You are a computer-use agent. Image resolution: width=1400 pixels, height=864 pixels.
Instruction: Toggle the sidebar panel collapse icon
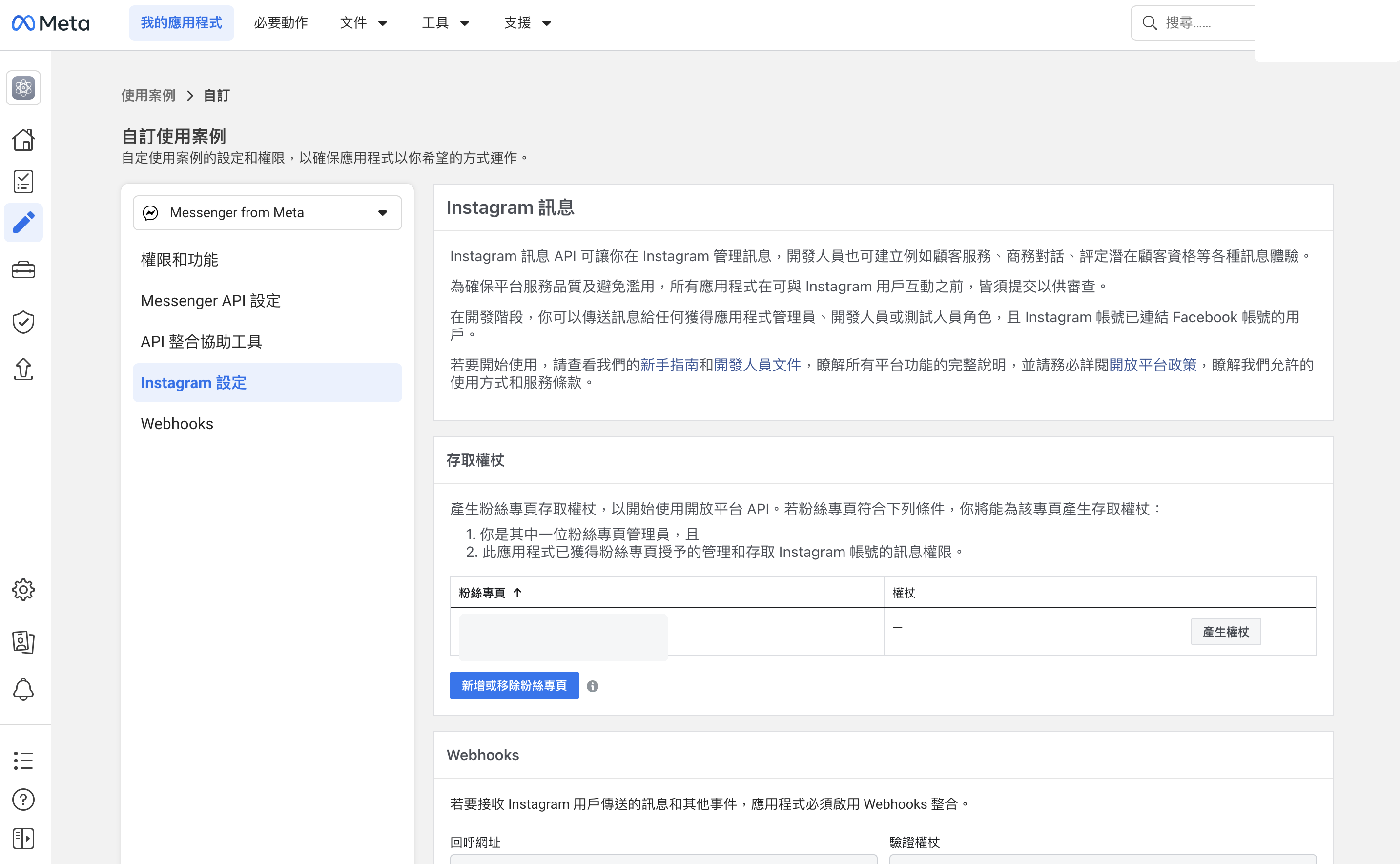tap(23, 838)
